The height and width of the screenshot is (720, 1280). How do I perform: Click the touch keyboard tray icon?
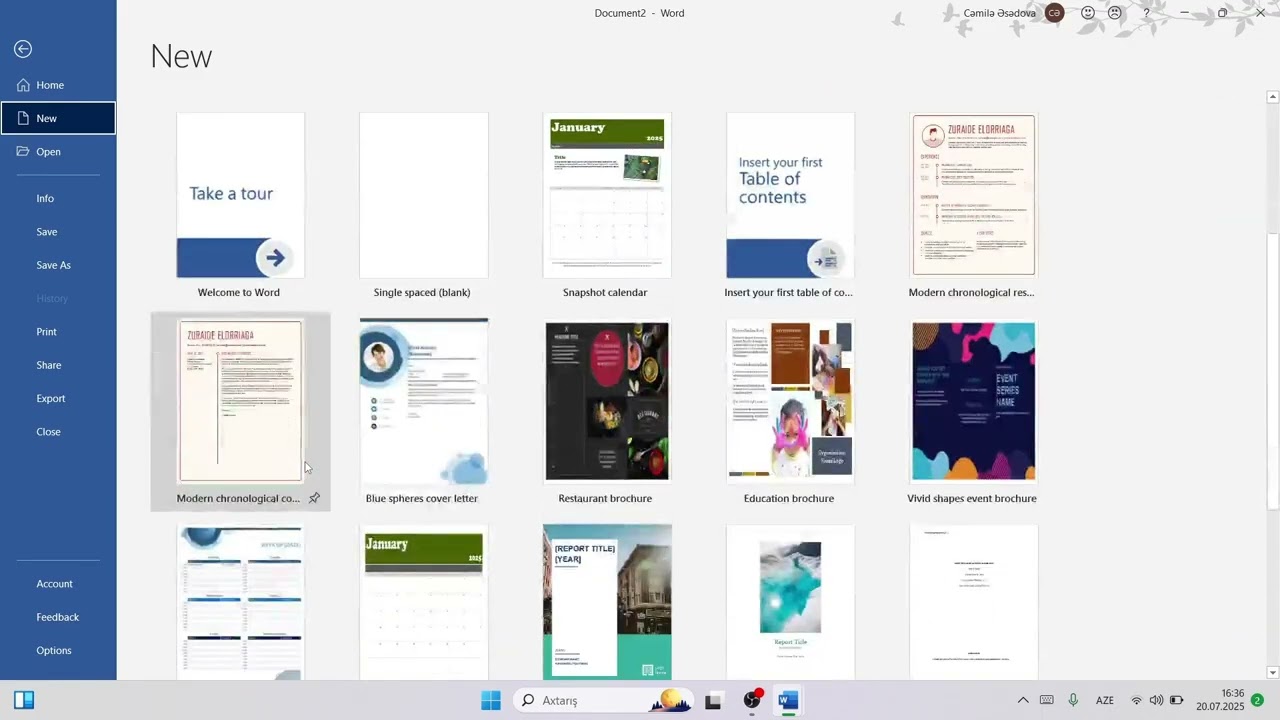point(1047,700)
